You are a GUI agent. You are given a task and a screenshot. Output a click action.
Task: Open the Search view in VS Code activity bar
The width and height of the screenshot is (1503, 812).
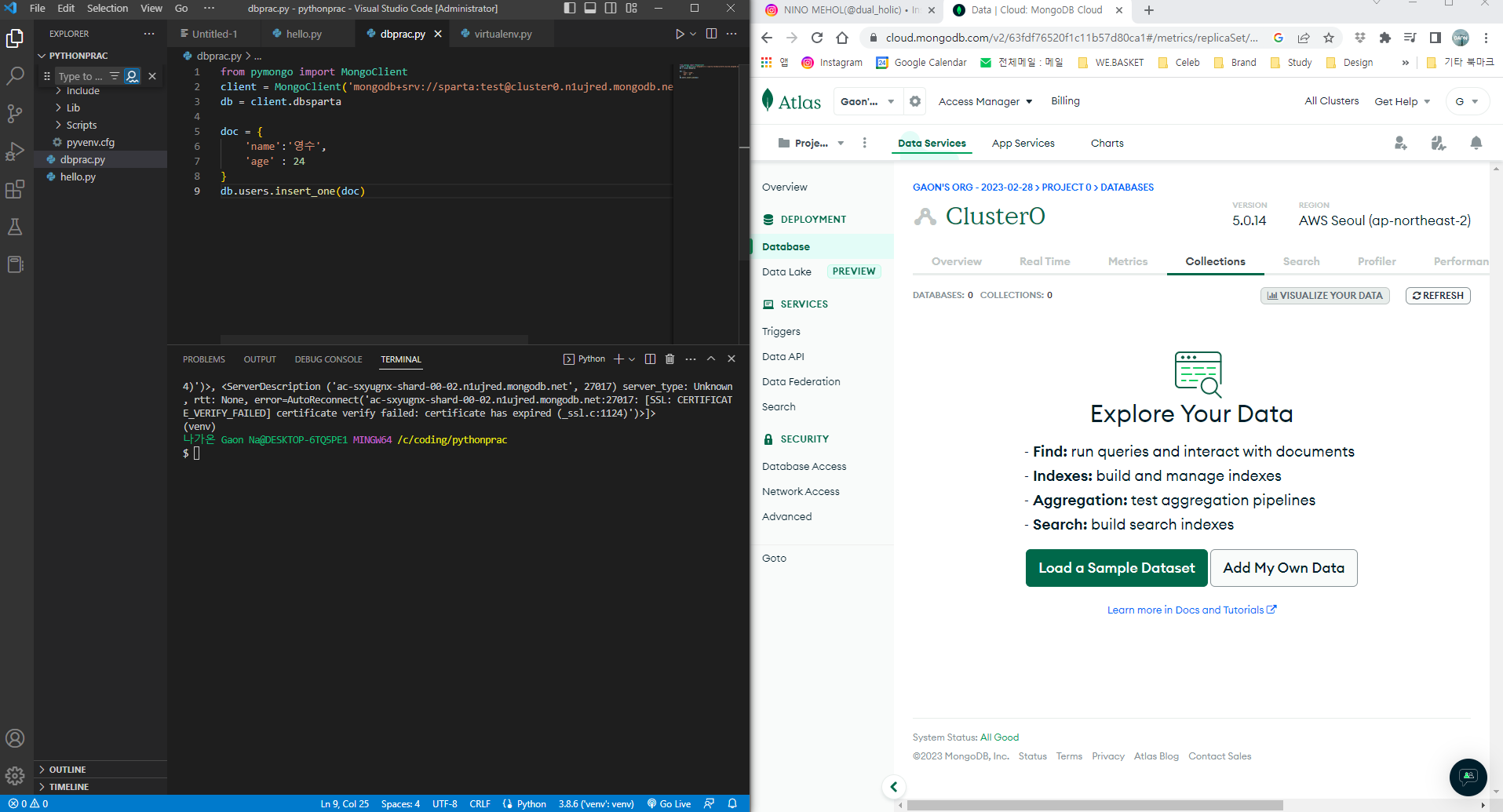coord(15,76)
